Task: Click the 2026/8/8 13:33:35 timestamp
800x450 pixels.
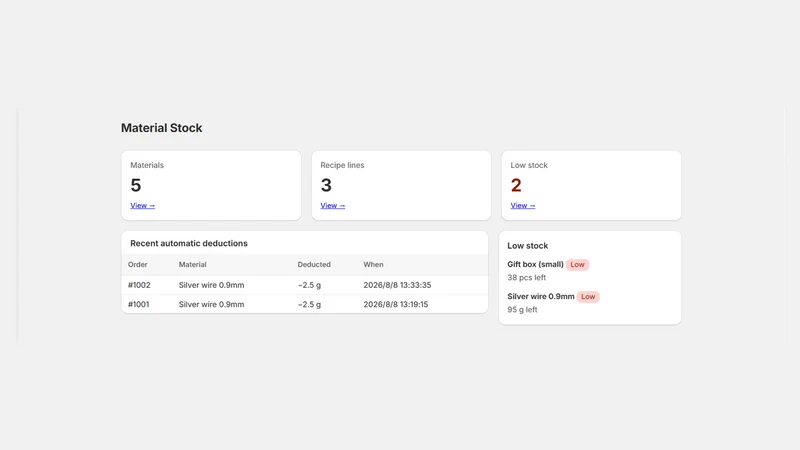Action: [x=397, y=285]
